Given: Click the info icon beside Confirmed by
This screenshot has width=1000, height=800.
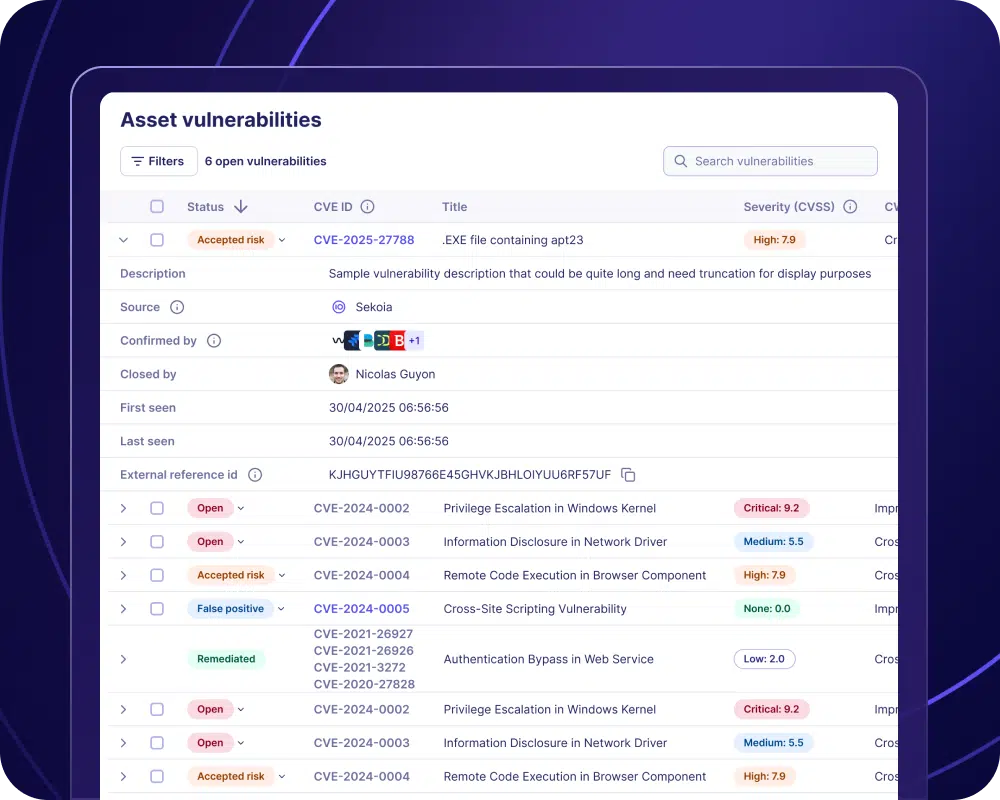Looking at the screenshot, I should (213, 341).
